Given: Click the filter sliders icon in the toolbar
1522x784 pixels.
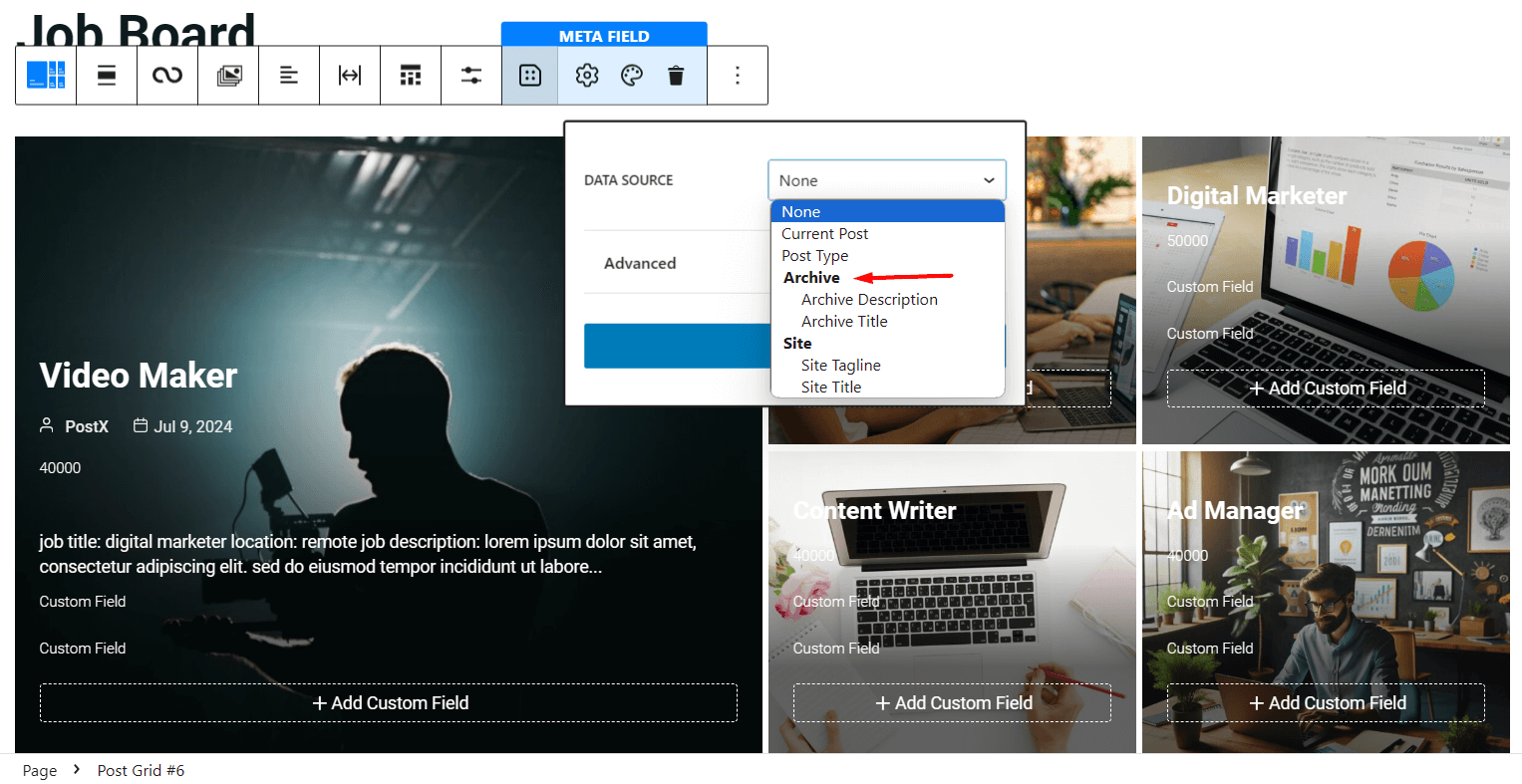Looking at the screenshot, I should (470, 75).
